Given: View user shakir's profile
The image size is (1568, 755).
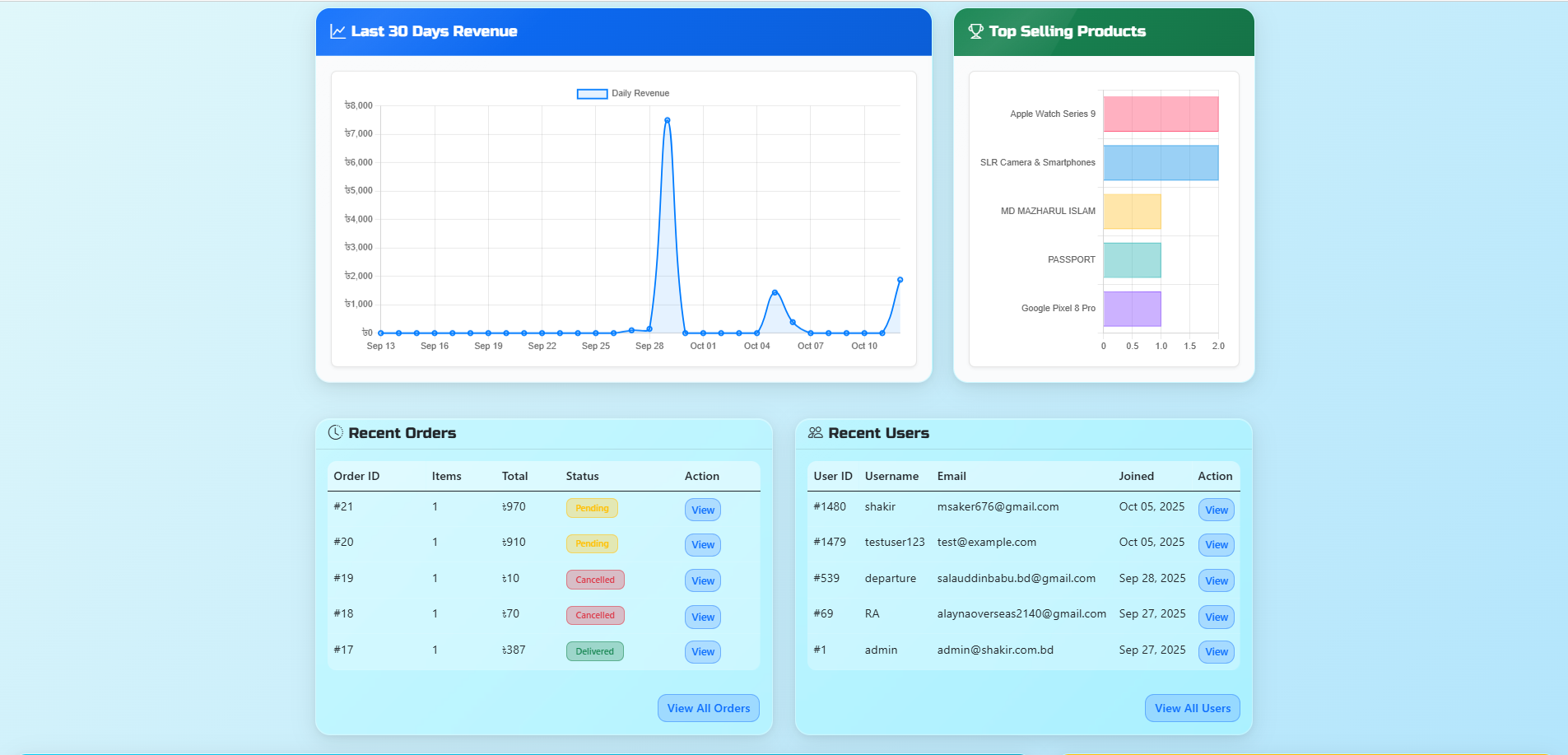Looking at the screenshot, I should pos(1217,510).
